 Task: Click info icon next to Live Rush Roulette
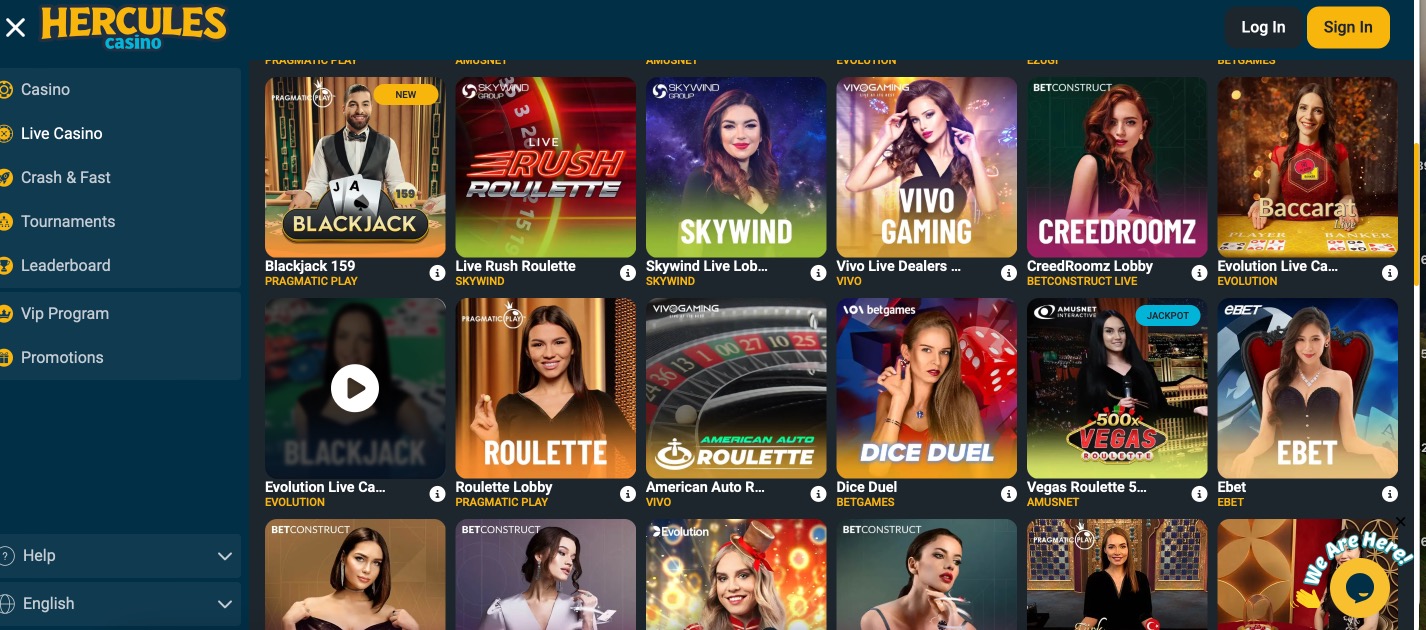[627, 273]
